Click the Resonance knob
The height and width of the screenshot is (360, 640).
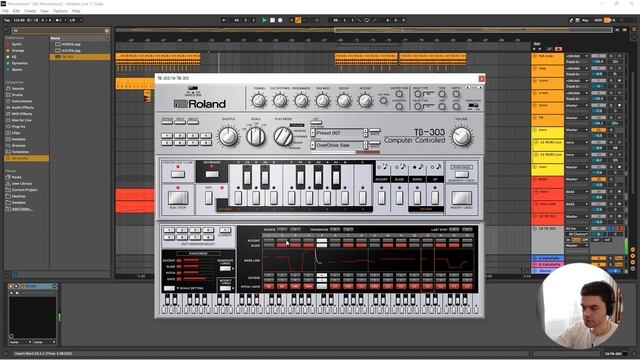[x=301, y=100]
